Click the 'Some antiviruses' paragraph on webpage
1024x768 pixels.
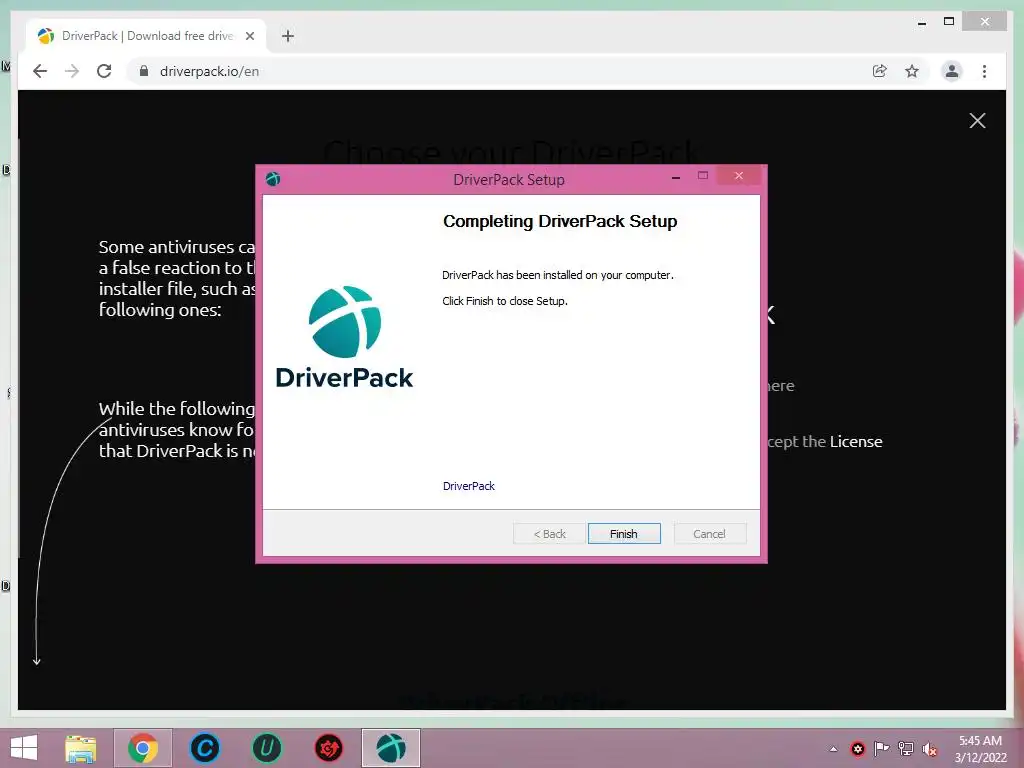click(x=177, y=278)
